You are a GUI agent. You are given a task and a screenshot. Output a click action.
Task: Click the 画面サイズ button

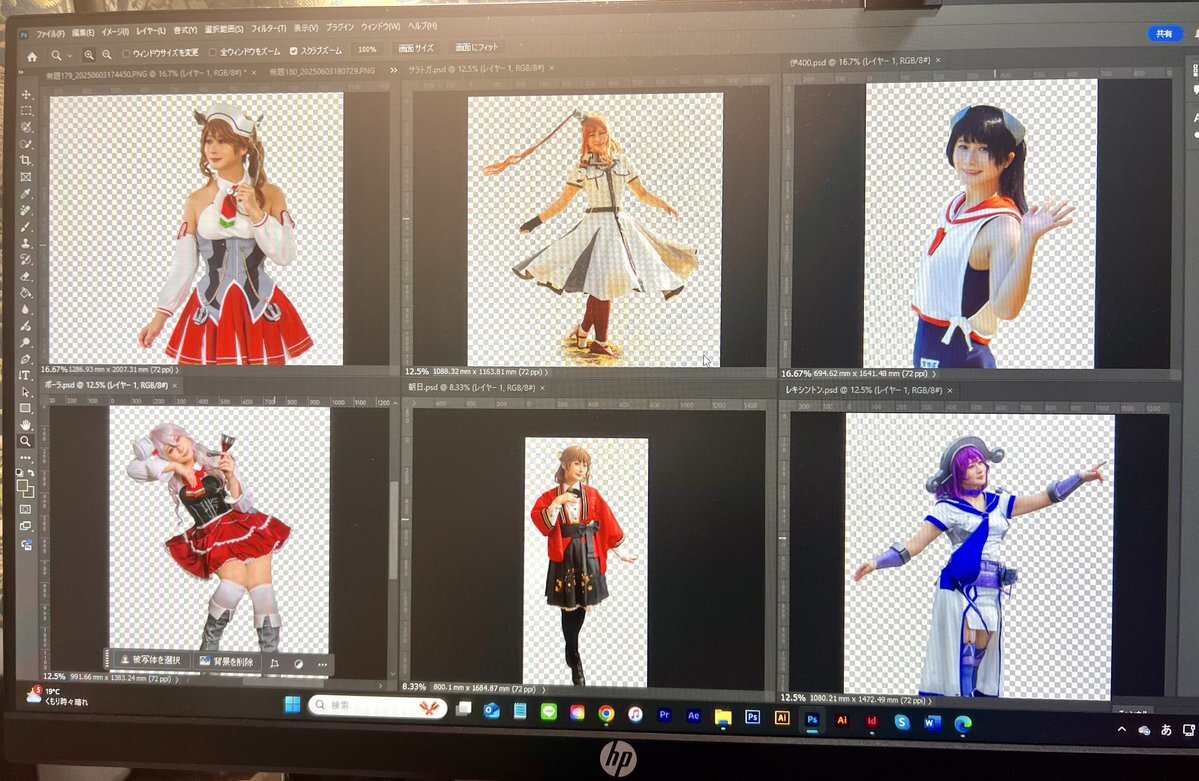coord(416,48)
